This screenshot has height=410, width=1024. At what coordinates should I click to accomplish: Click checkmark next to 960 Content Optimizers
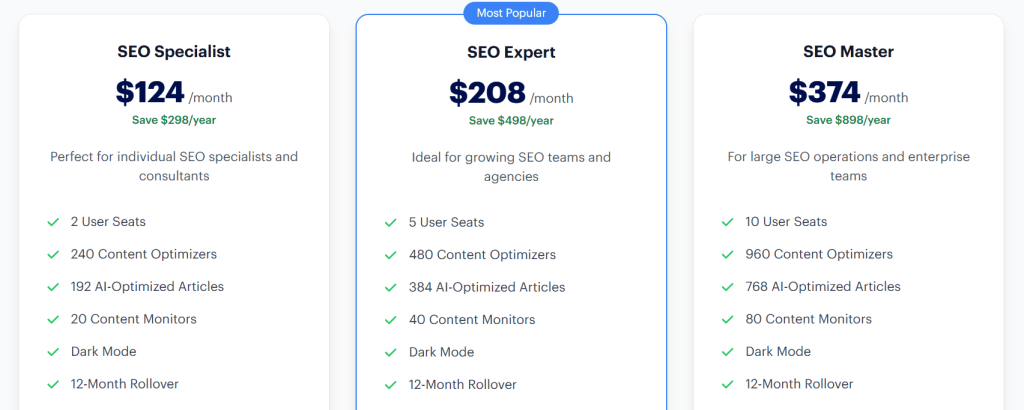coord(728,254)
